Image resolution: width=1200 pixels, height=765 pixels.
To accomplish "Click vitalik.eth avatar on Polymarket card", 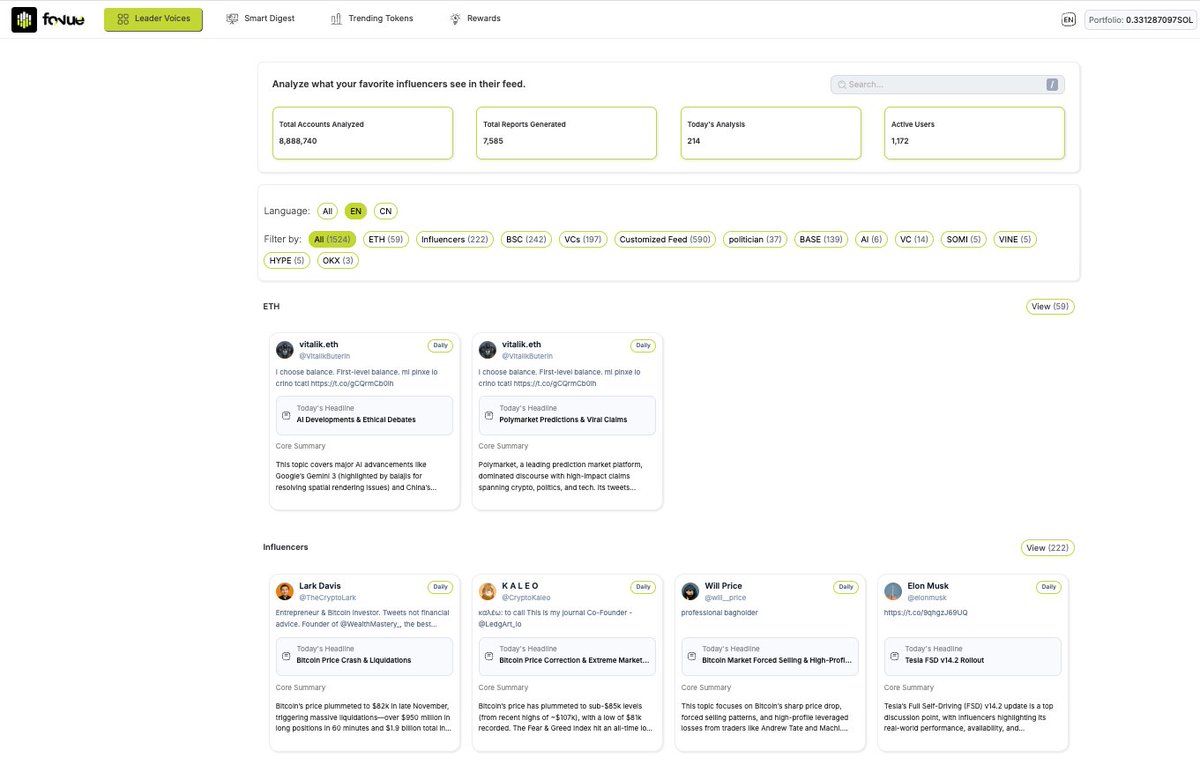I will 488,349.
